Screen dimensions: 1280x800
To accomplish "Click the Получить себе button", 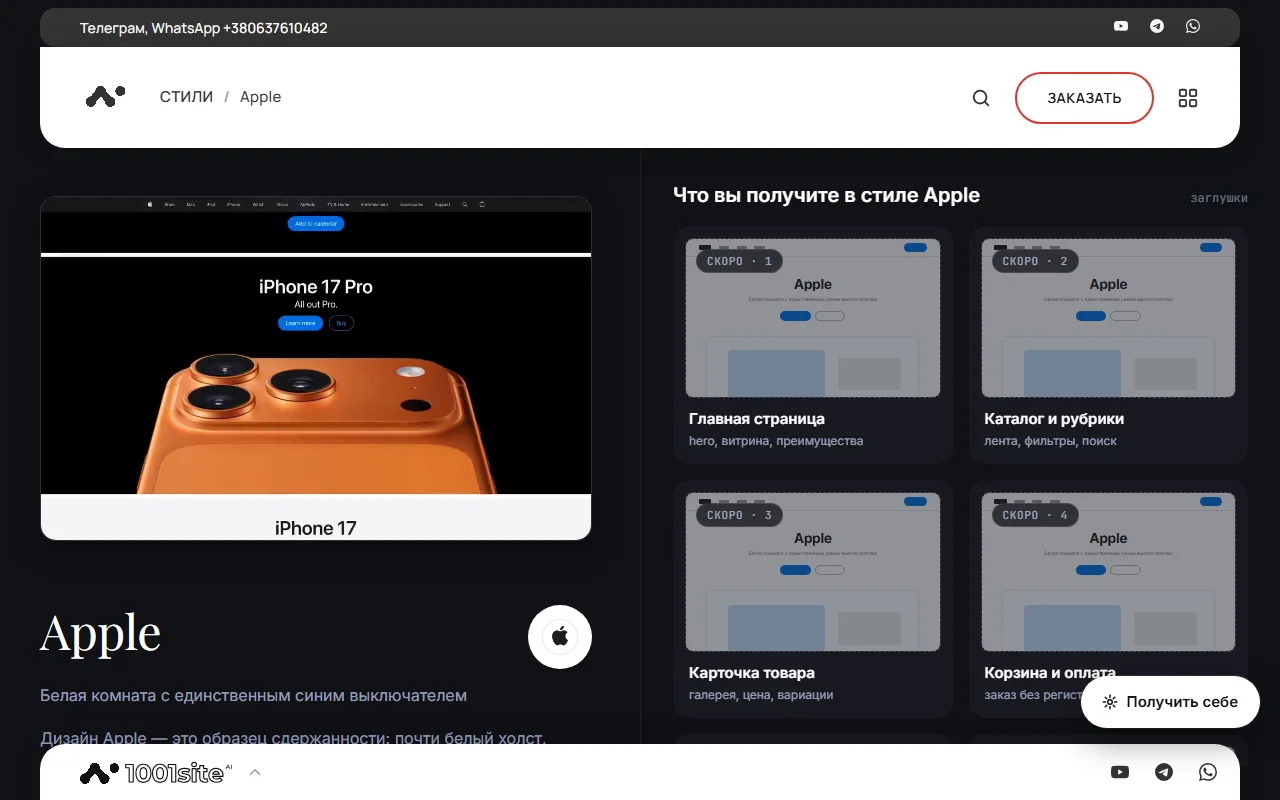I will [x=1170, y=702].
